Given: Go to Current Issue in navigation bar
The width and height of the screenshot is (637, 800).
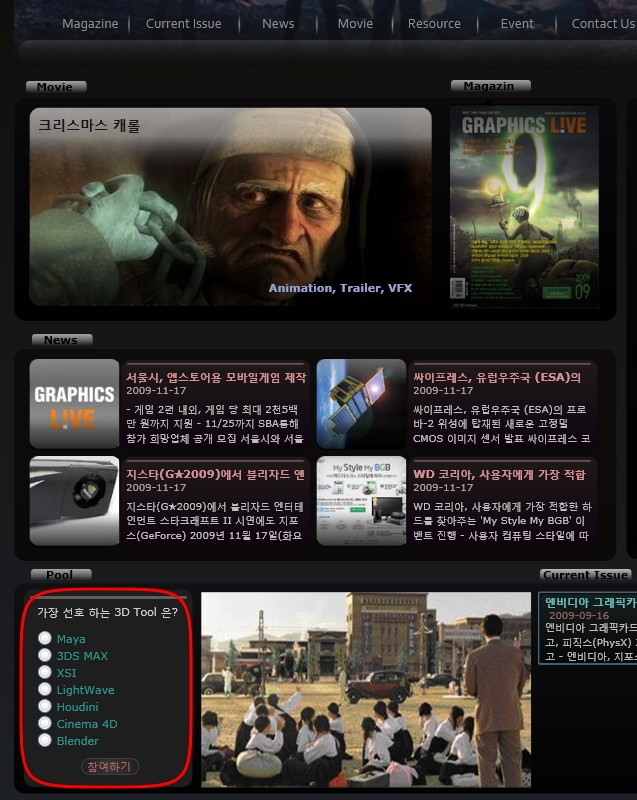Looking at the screenshot, I should click(x=184, y=24).
